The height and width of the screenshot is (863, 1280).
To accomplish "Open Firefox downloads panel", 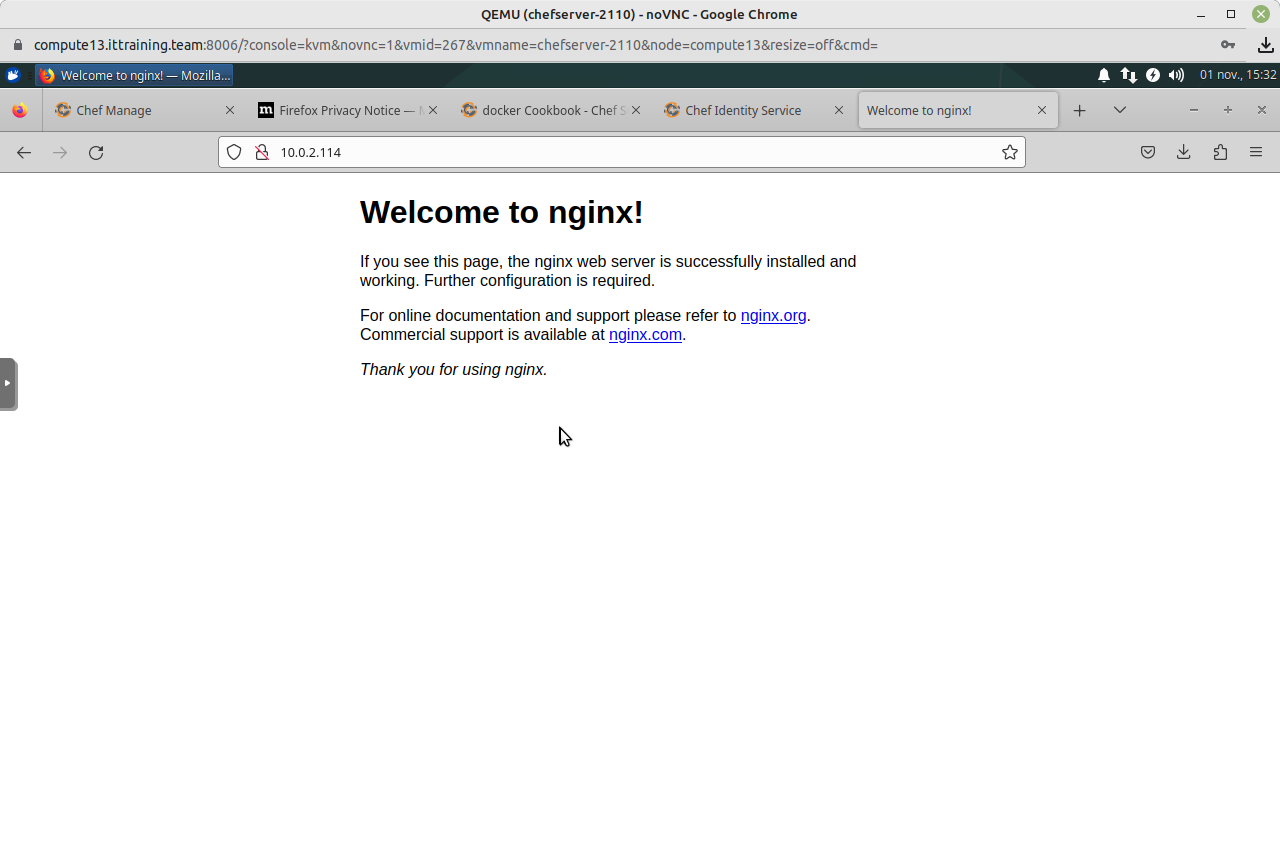I will point(1183,152).
